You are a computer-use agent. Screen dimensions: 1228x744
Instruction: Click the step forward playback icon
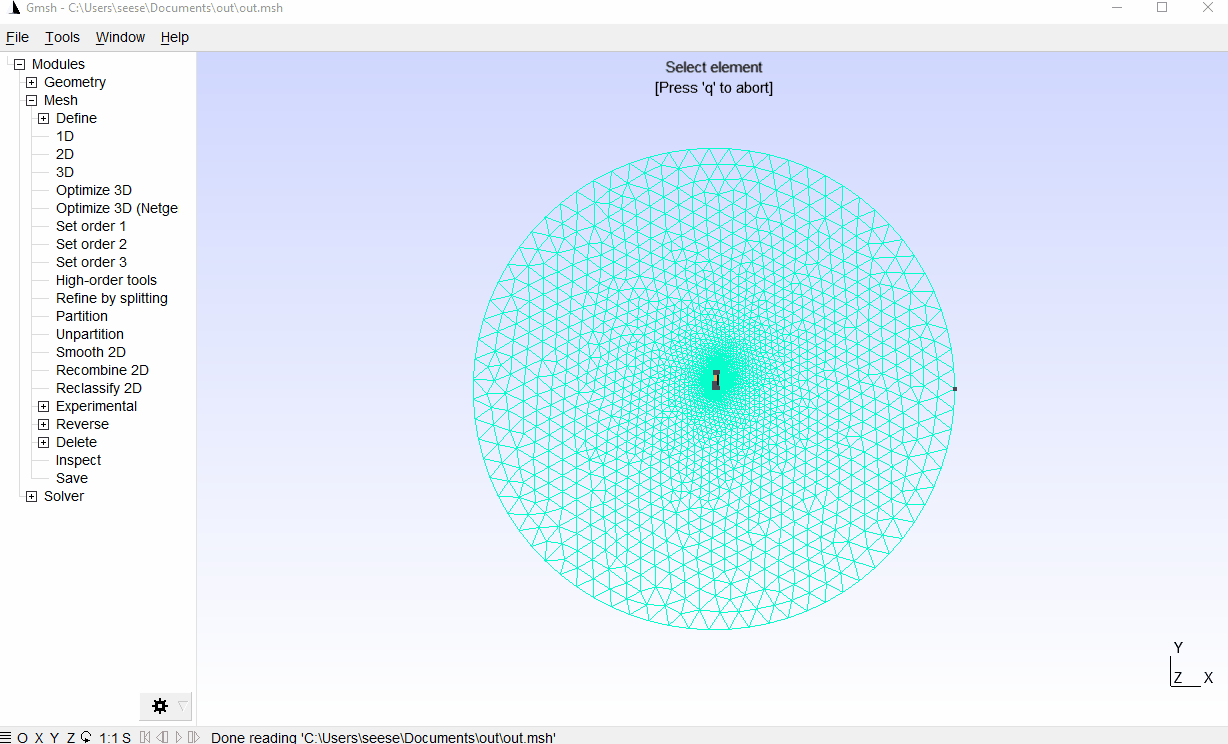pyautogui.click(x=194, y=738)
